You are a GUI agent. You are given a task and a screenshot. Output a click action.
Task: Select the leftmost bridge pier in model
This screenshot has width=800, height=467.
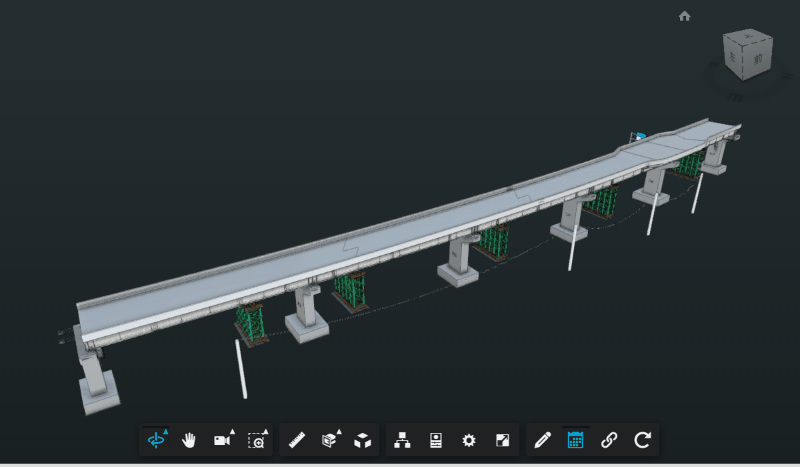pos(98,377)
